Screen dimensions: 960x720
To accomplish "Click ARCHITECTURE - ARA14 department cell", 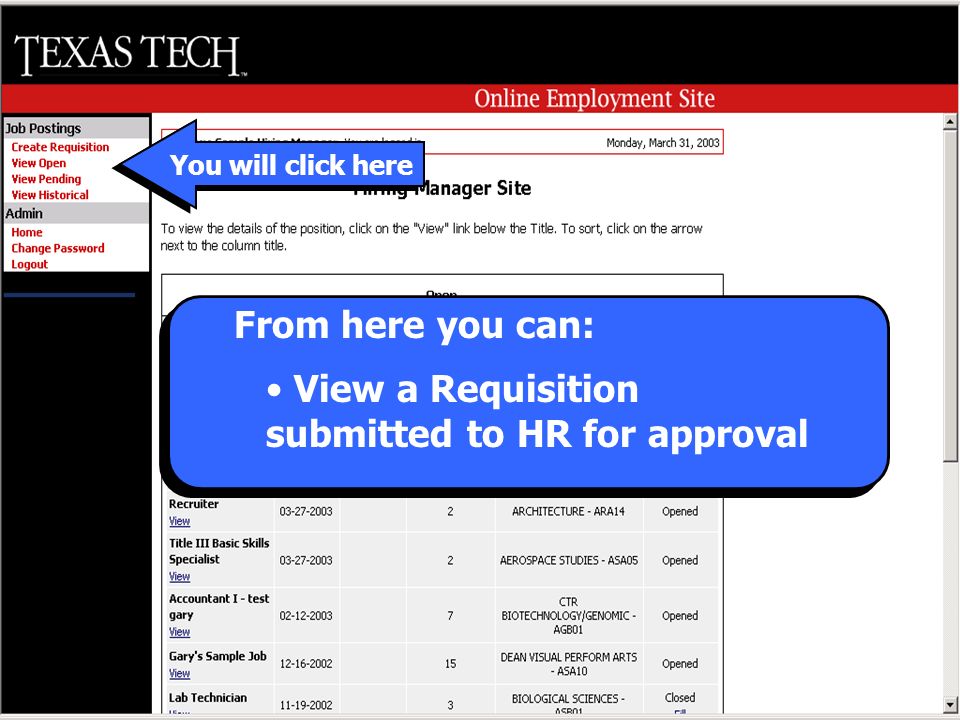I will (x=568, y=511).
